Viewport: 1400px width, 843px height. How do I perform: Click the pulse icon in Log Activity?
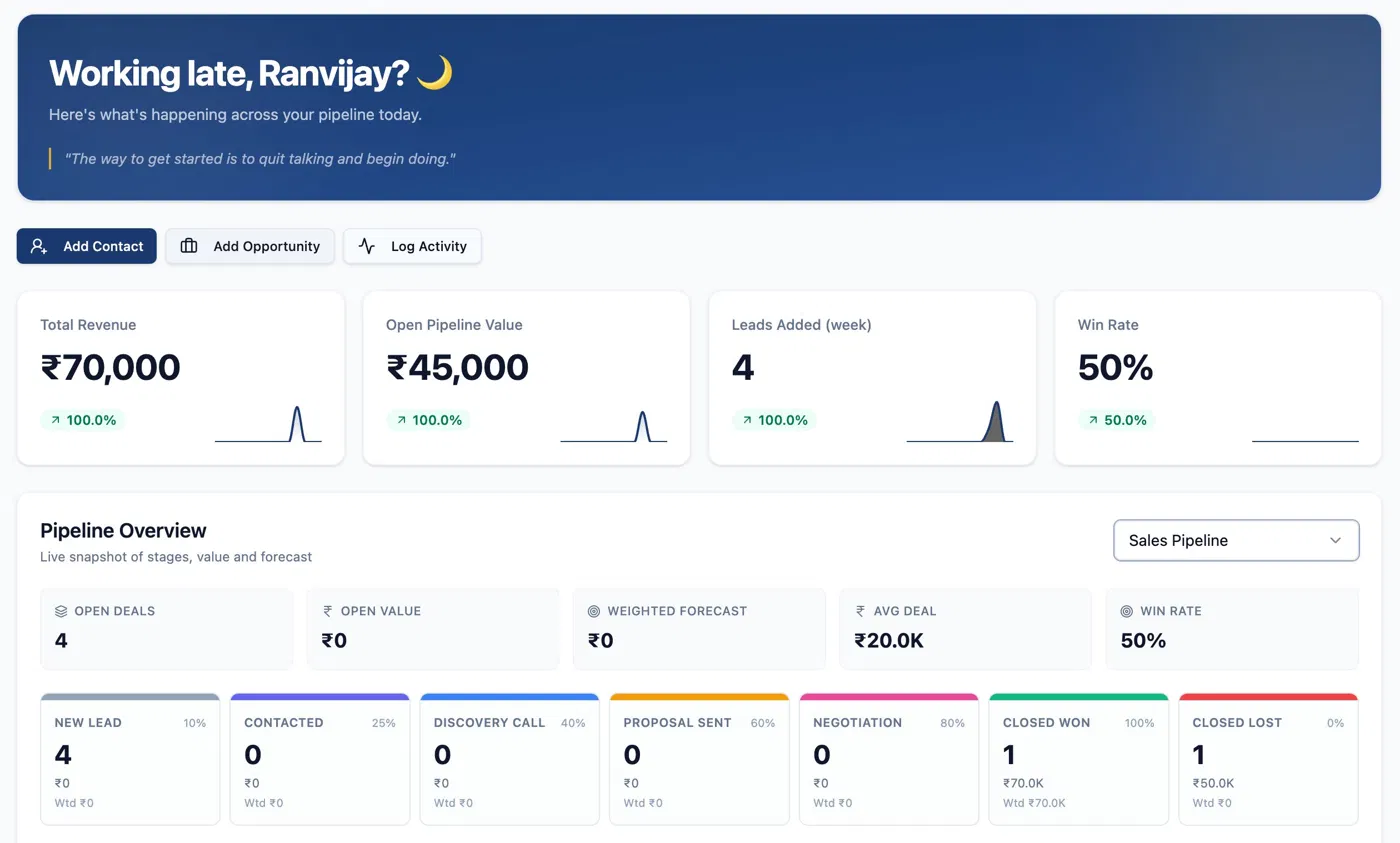pyautogui.click(x=367, y=246)
